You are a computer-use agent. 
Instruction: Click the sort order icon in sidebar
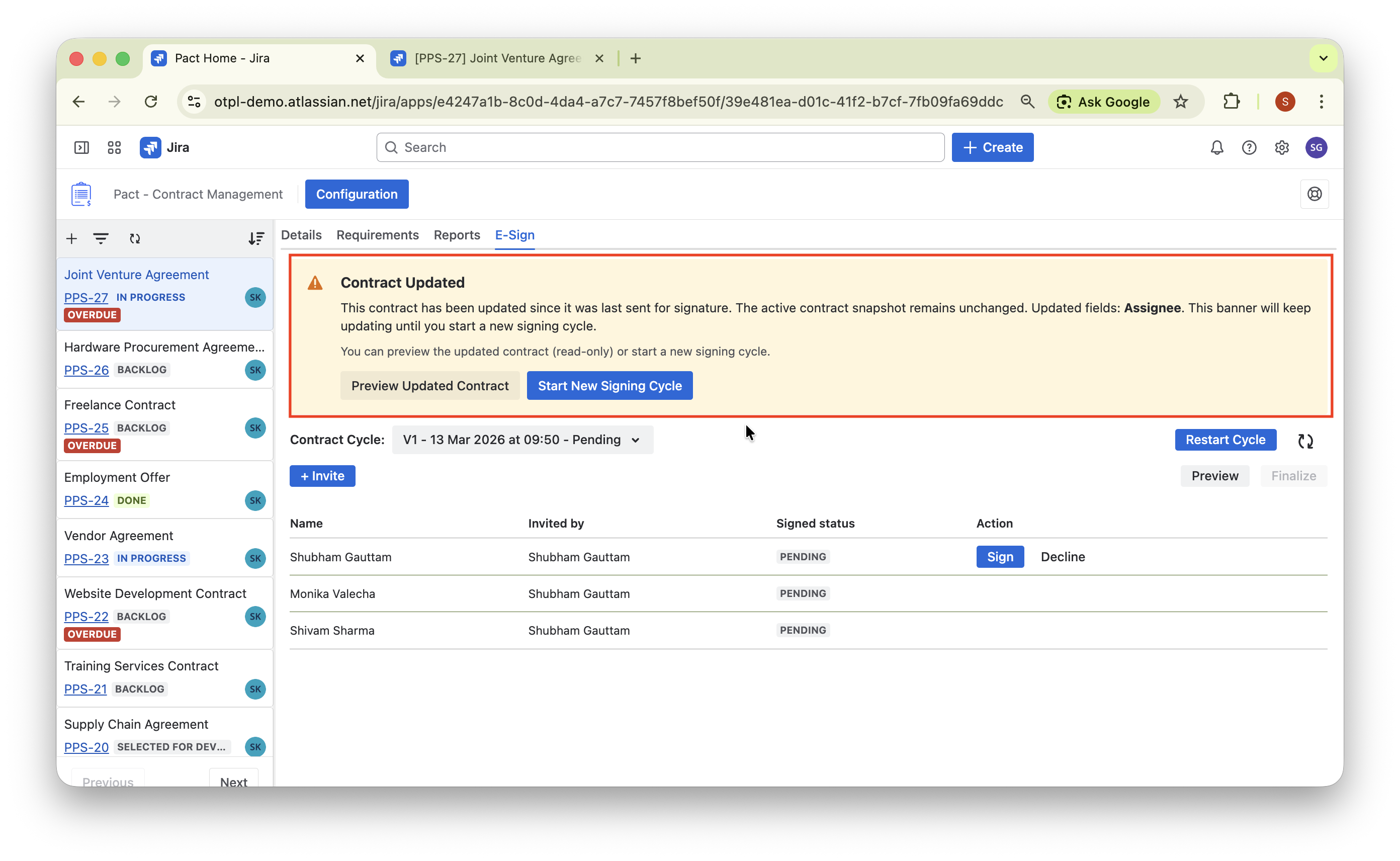tap(256, 238)
